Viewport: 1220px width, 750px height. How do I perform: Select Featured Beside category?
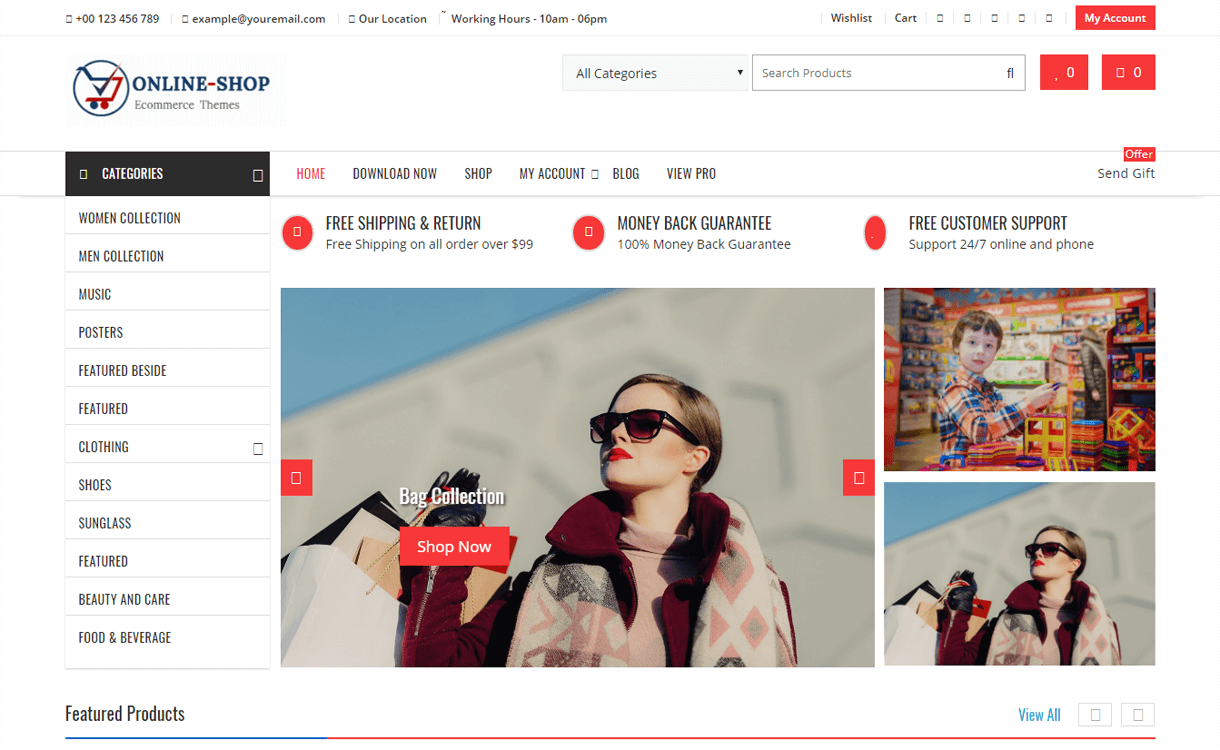122,370
